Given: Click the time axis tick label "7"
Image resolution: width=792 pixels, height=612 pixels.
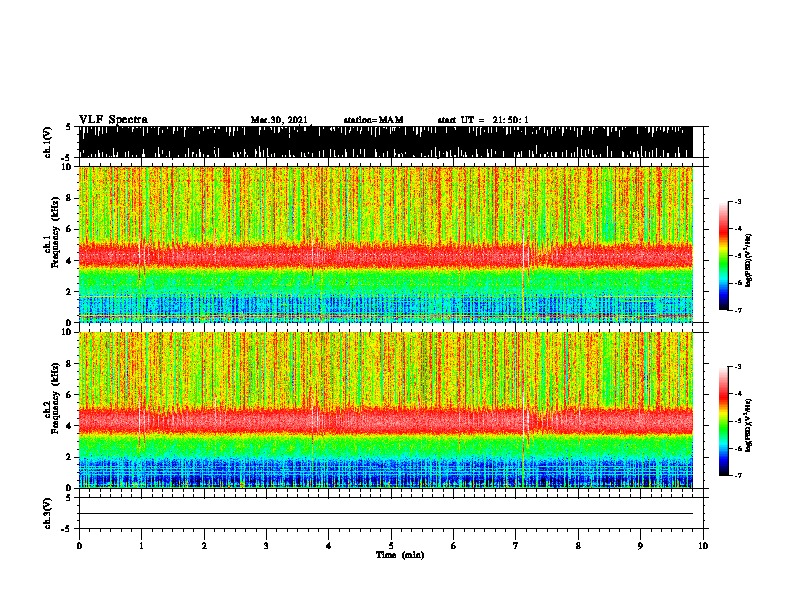Looking at the screenshot, I should [x=516, y=546].
